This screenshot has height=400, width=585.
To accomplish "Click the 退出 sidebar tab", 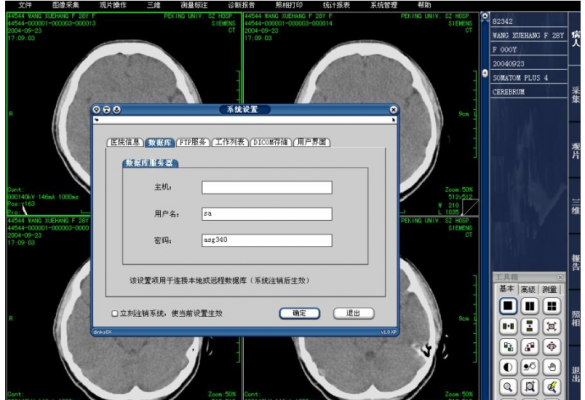I will 576,374.
